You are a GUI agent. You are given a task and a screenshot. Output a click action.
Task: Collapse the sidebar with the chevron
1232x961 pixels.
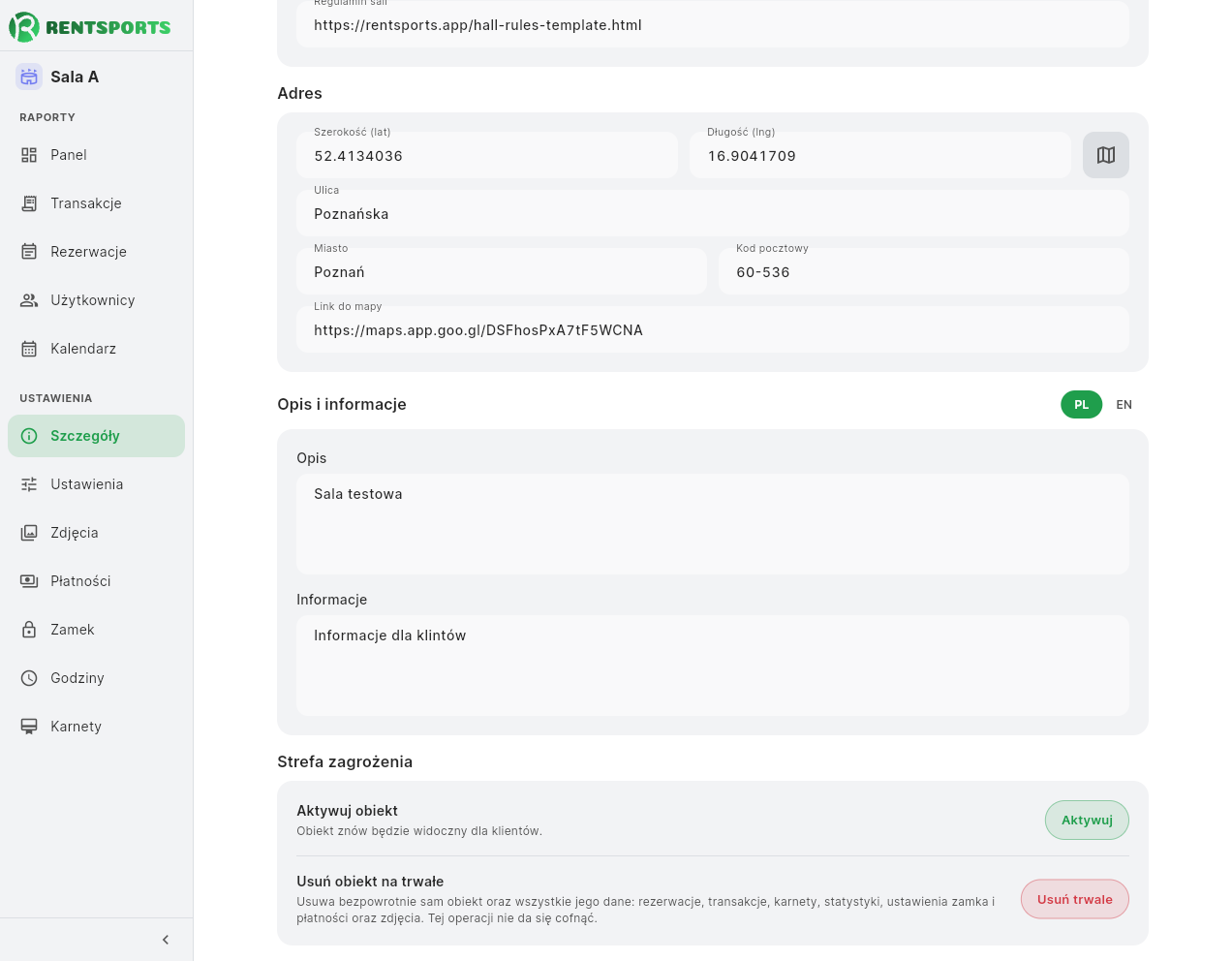point(166,940)
